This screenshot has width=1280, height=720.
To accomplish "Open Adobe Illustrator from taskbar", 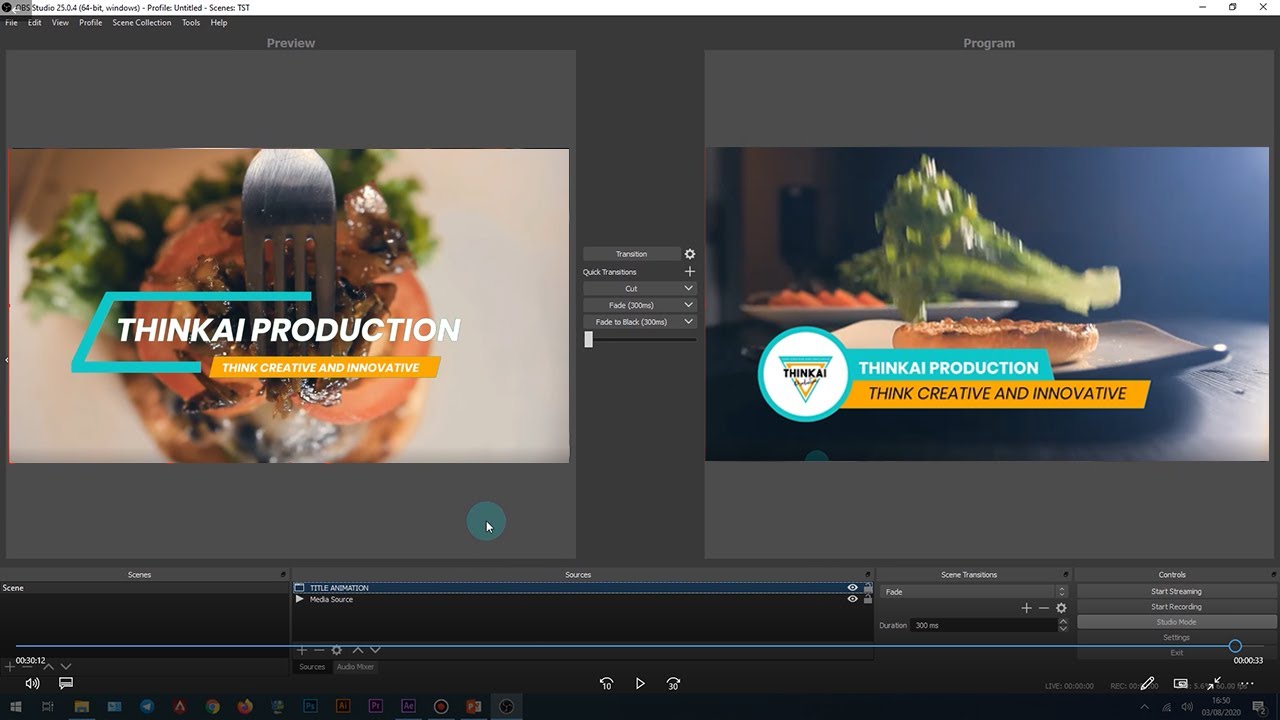I will (x=343, y=707).
